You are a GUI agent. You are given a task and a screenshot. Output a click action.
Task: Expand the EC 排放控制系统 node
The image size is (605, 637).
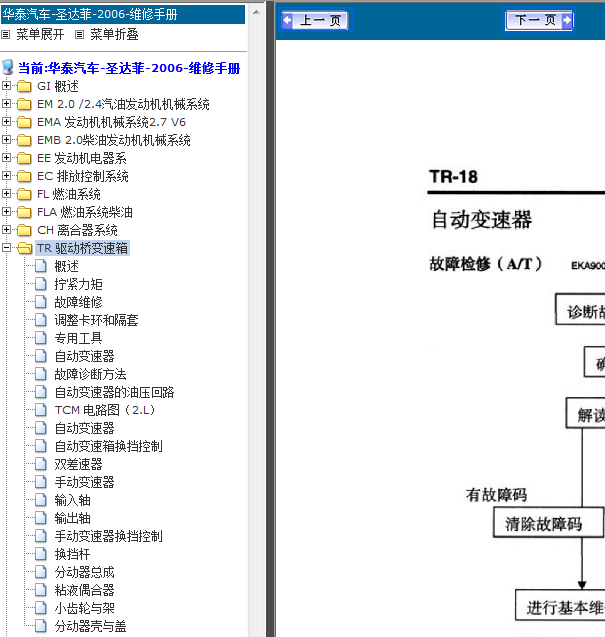(6, 176)
